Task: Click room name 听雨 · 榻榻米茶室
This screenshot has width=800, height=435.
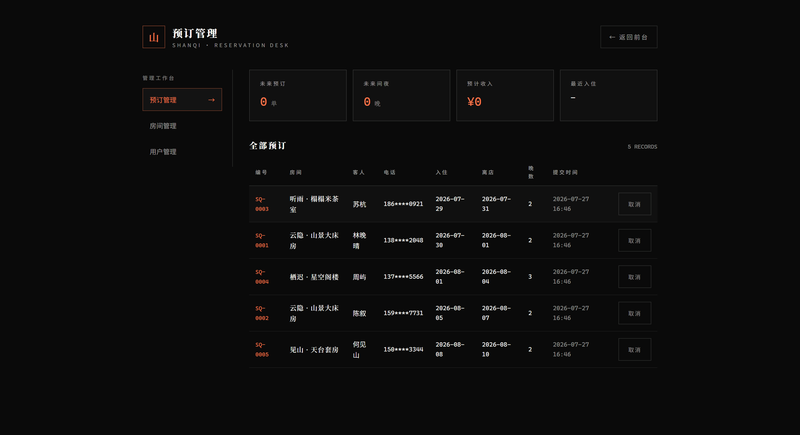Action: point(314,204)
